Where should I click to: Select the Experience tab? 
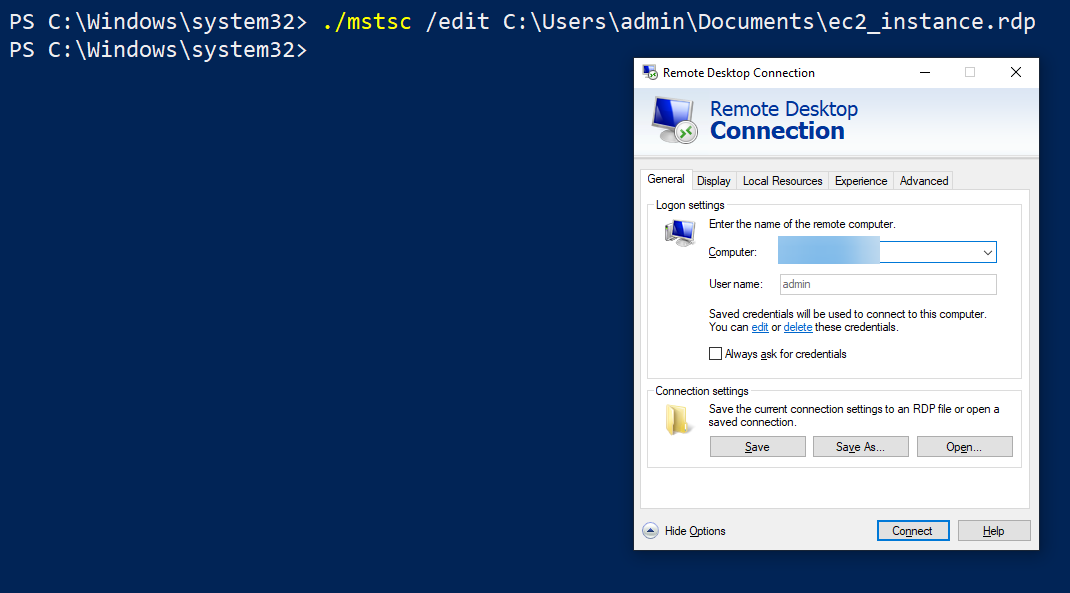click(861, 181)
